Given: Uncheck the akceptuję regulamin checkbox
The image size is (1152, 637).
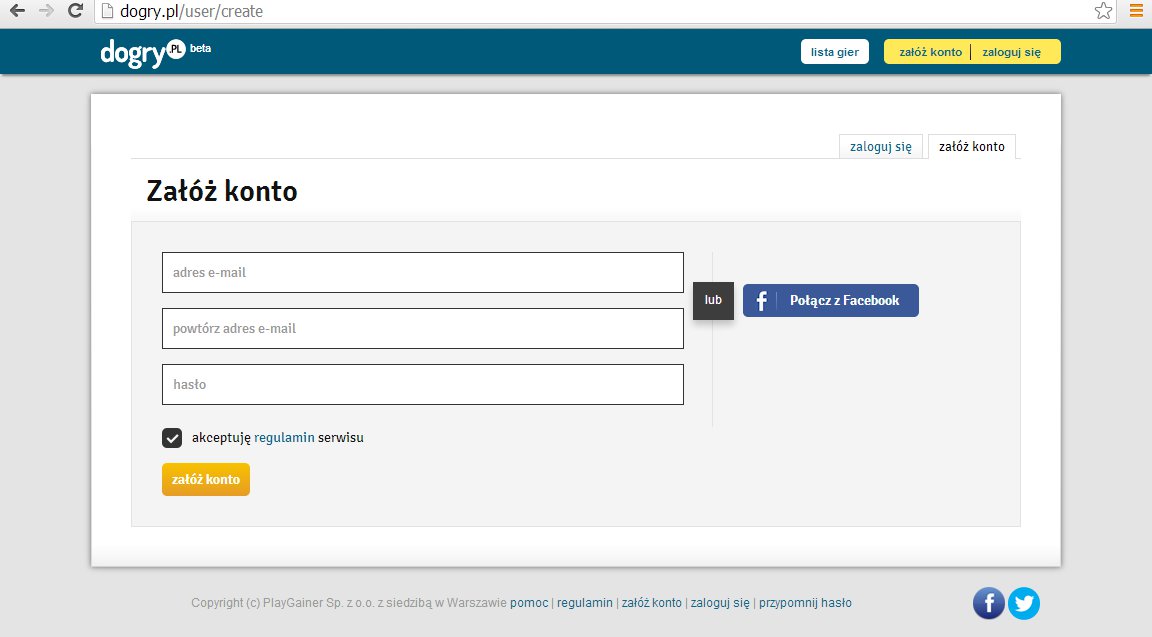Looking at the screenshot, I should click(172, 438).
